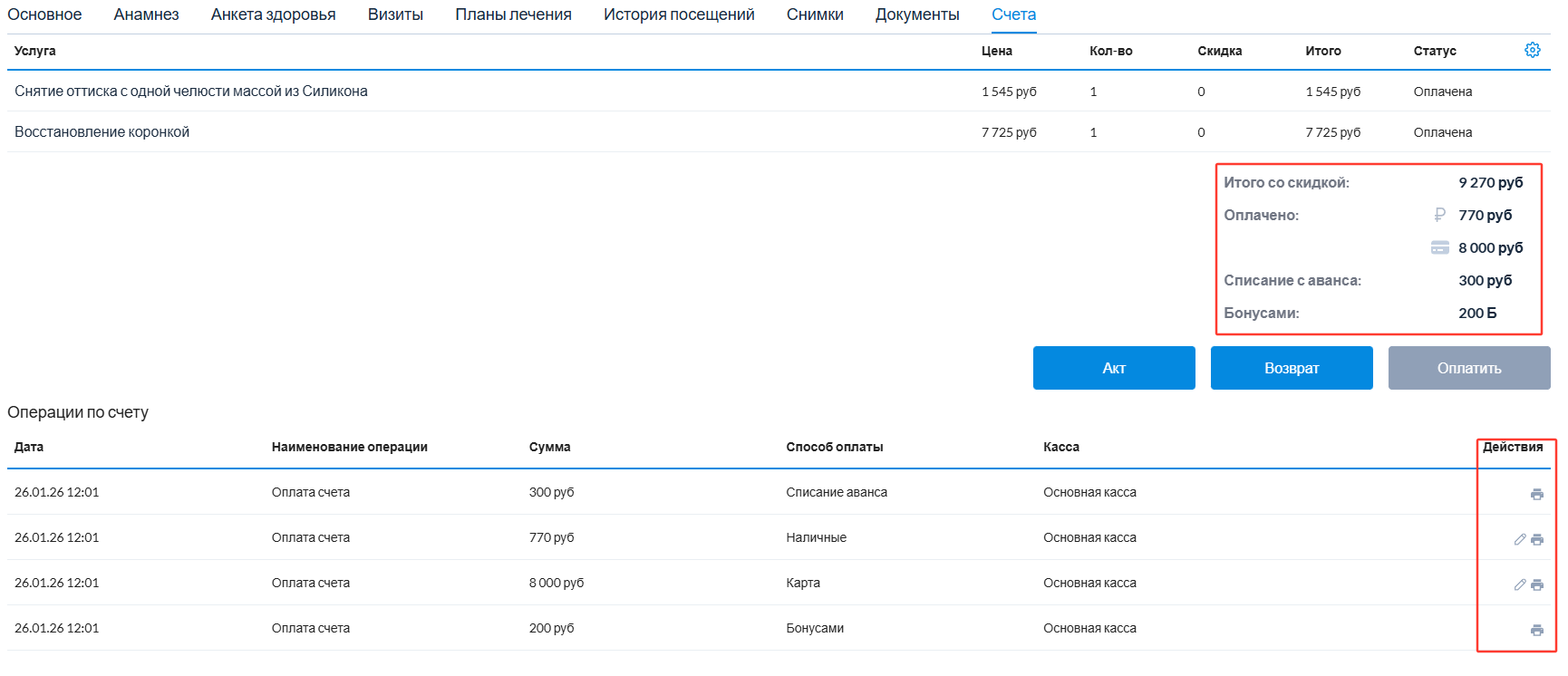Edit the Карта 8 000 руб operation
1568x676 pixels.
tap(1520, 584)
